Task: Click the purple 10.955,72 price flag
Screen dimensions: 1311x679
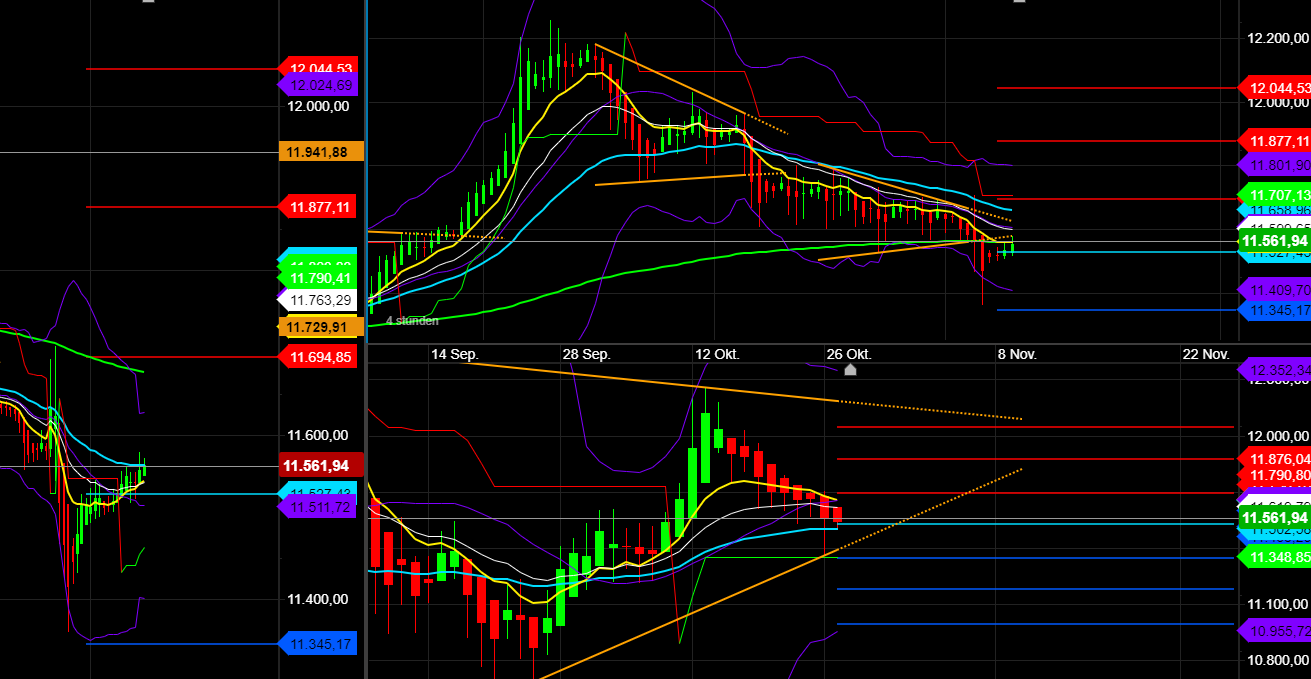Action: coord(1278,630)
